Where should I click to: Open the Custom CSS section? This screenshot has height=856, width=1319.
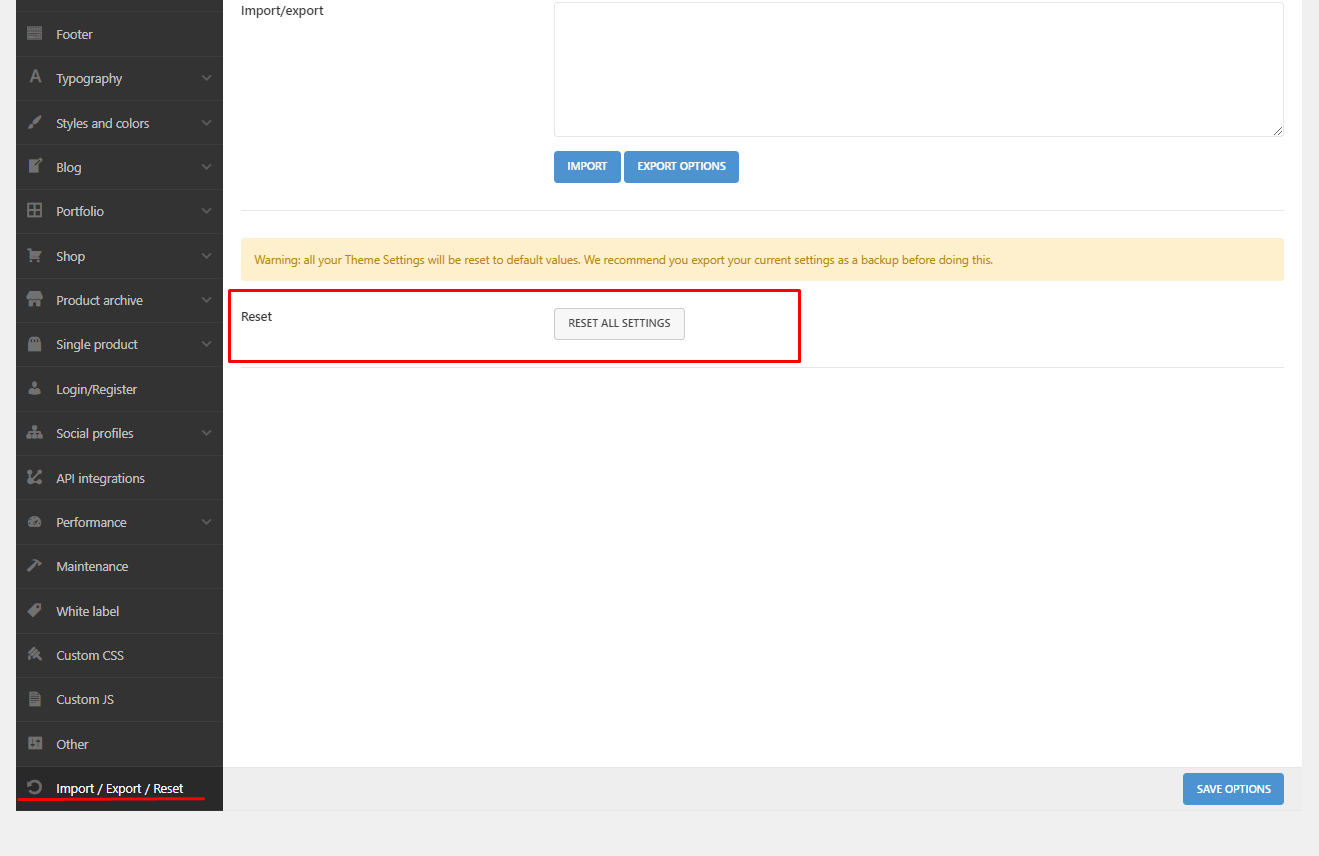(x=119, y=655)
